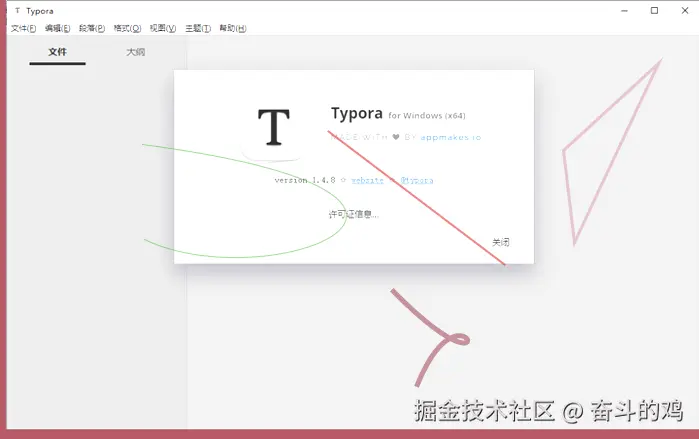699x439 pixels.
Task: Open the 文件(F) menu
Action: pyautogui.click(x=24, y=29)
